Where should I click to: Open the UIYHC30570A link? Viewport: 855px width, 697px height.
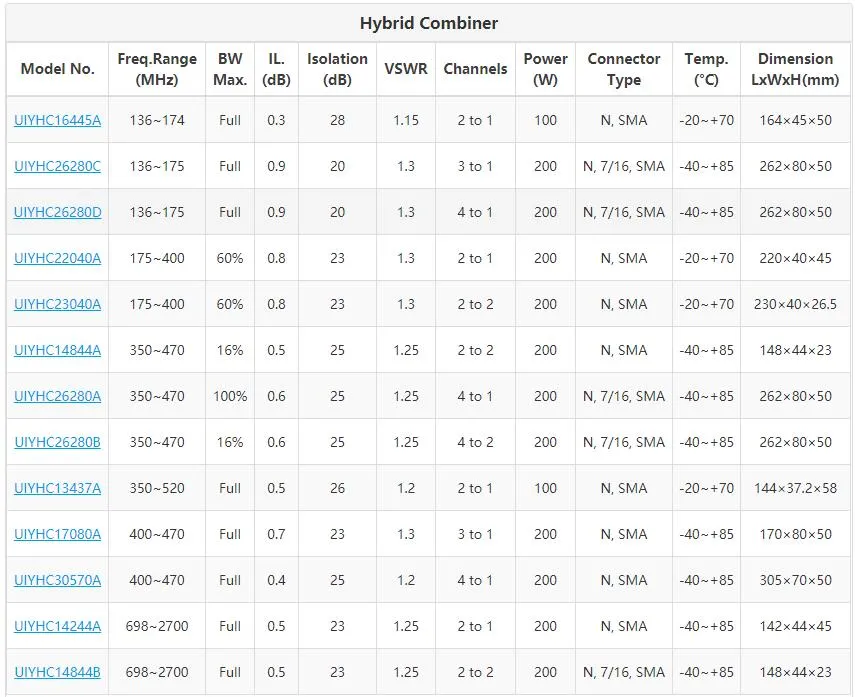tap(57, 580)
